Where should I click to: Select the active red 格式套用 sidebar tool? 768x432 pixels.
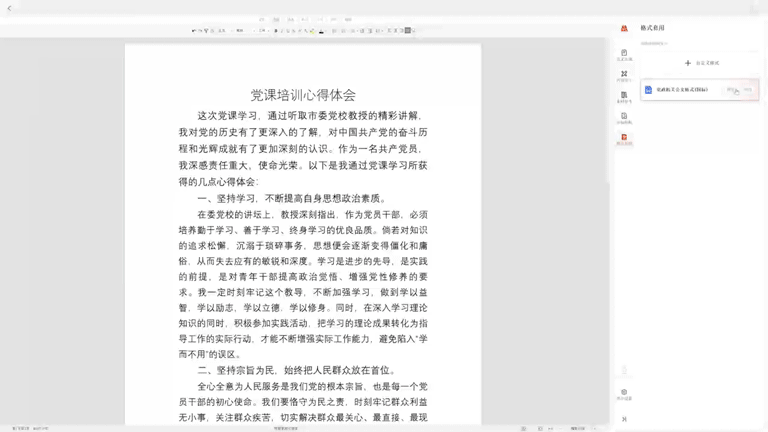pos(624,139)
